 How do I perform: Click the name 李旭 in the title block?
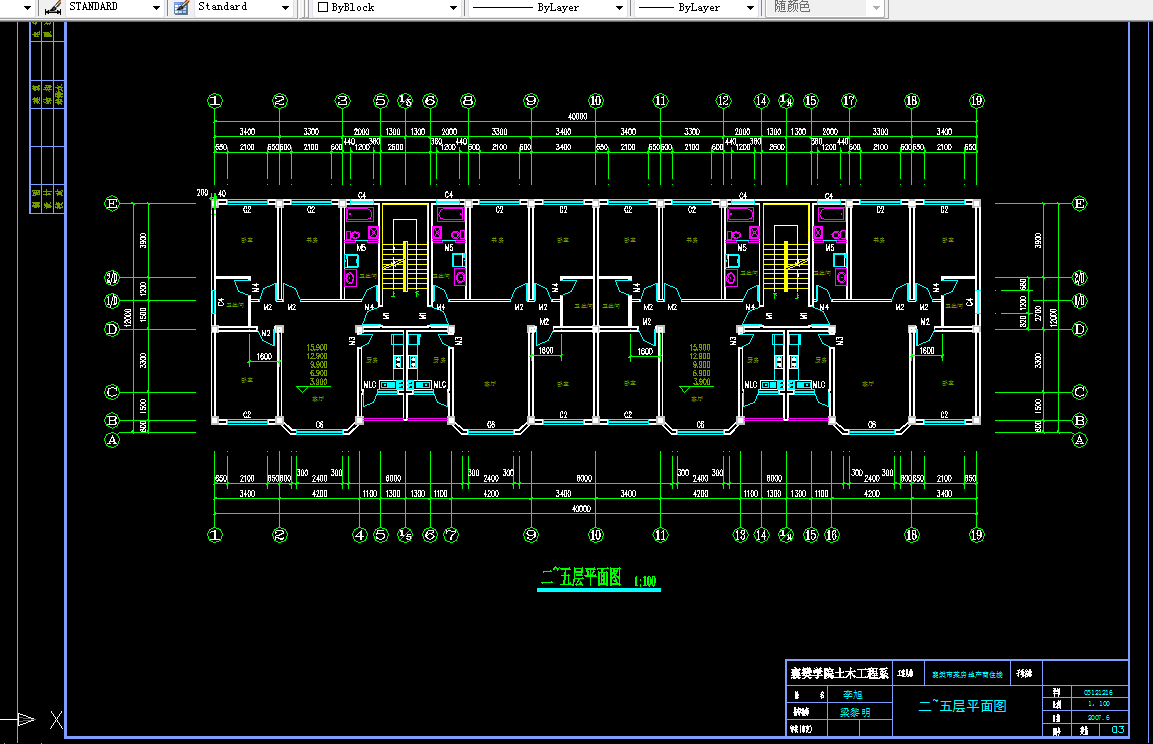click(853, 695)
